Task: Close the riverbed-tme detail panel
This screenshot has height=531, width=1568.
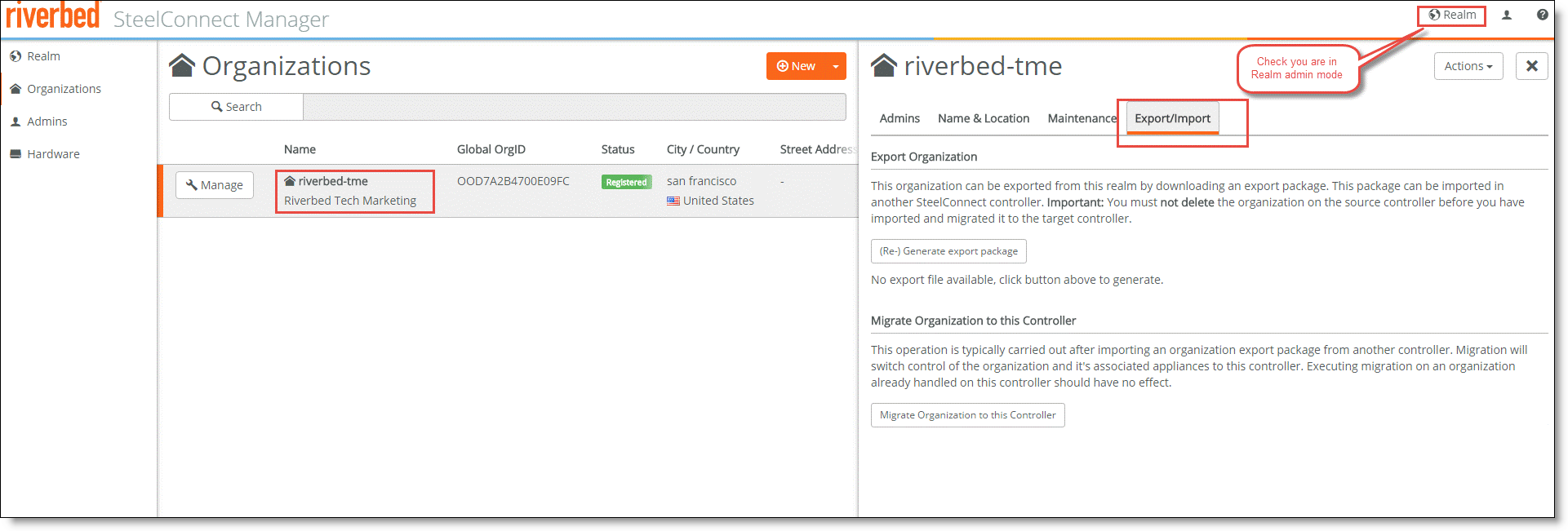Action: tap(1532, 66)
